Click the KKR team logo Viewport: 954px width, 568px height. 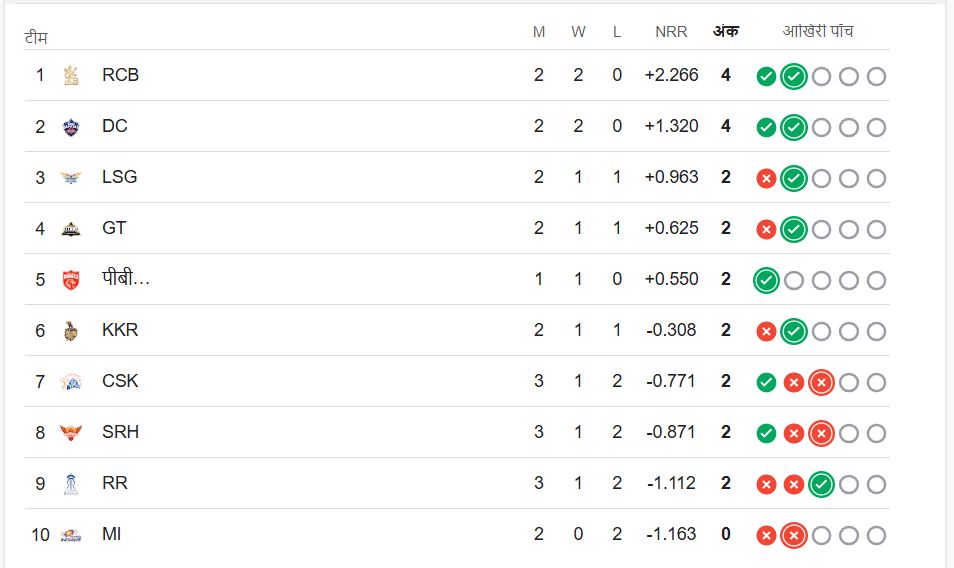pyautogui.click(x=70, y=330)
